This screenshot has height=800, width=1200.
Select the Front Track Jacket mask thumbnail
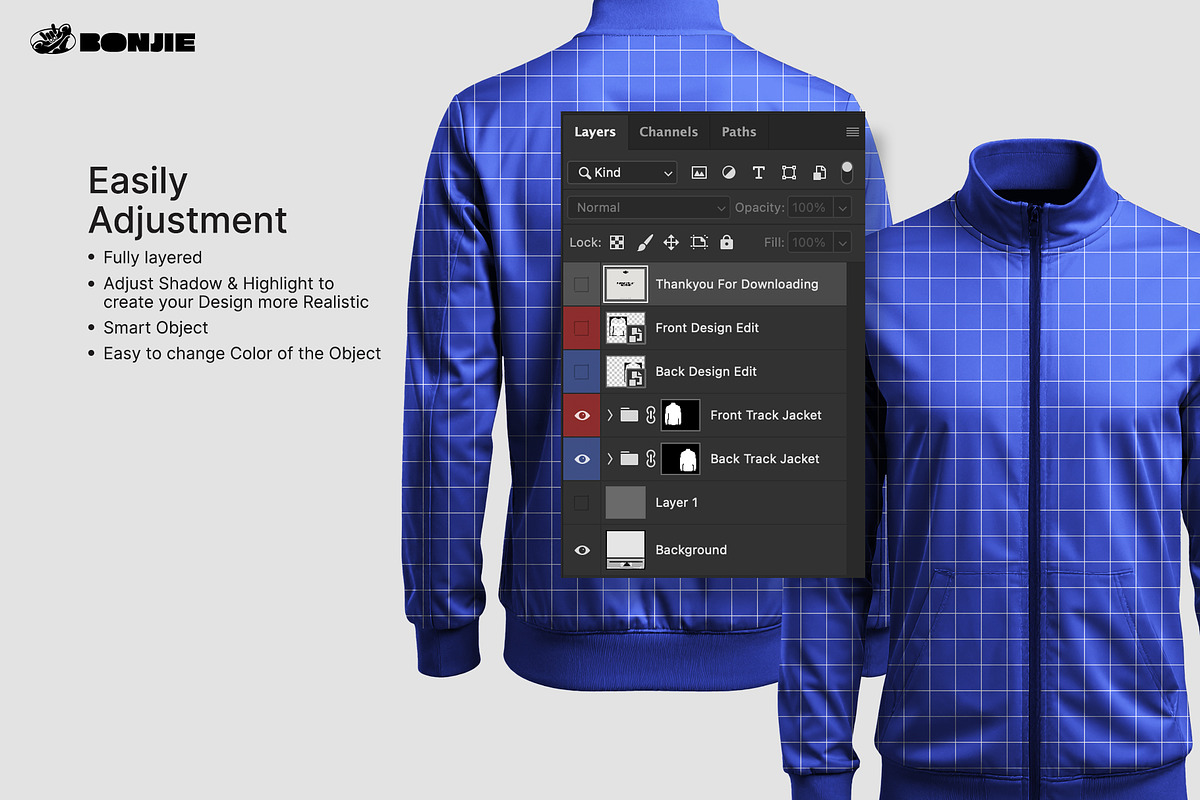tap(680, 415)
